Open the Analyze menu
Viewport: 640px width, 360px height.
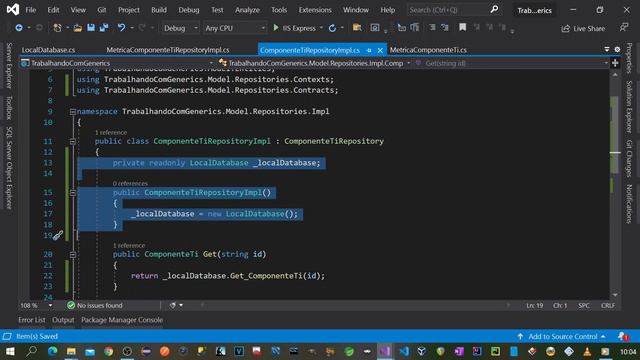click(x=247, y=10)
